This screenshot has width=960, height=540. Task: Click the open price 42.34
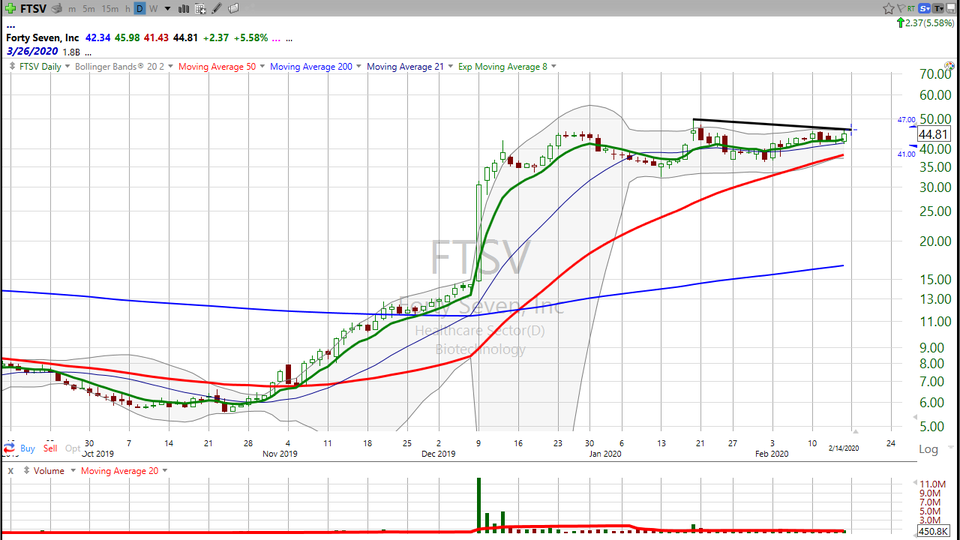(98, 38)
